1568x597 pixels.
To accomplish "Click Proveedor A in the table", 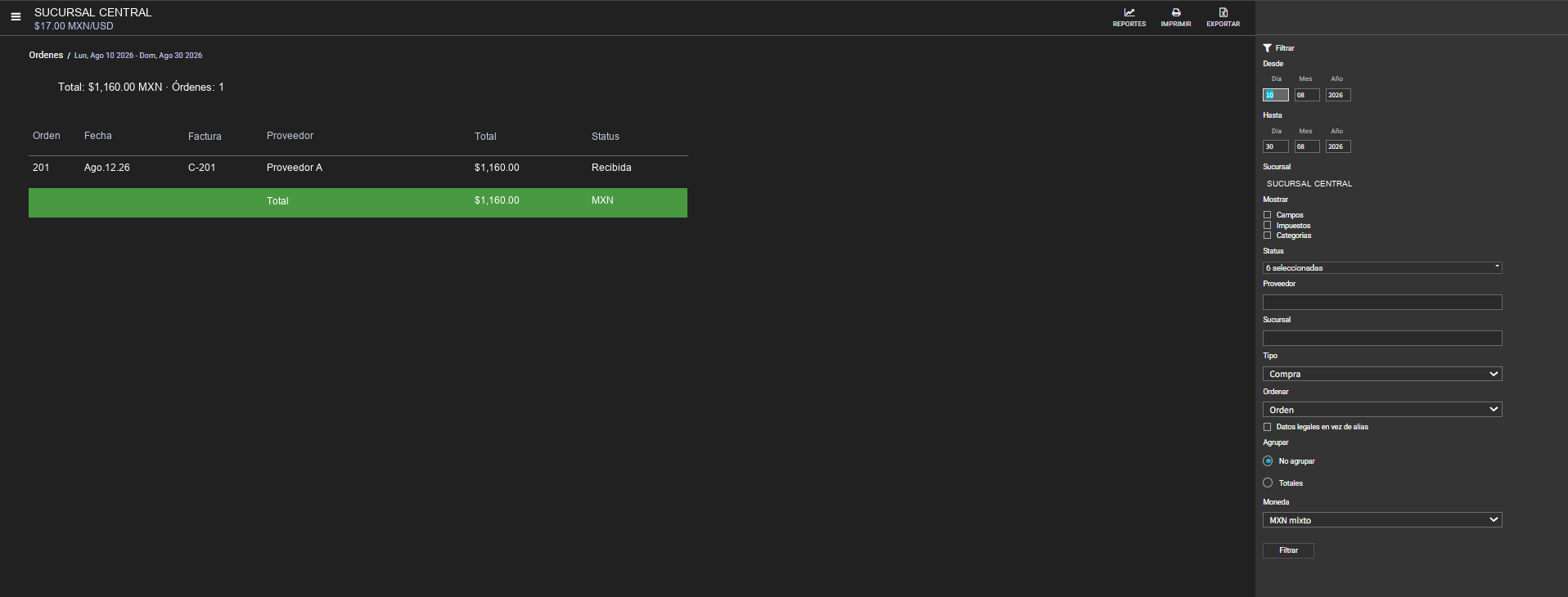I will (x=295, y=168).
